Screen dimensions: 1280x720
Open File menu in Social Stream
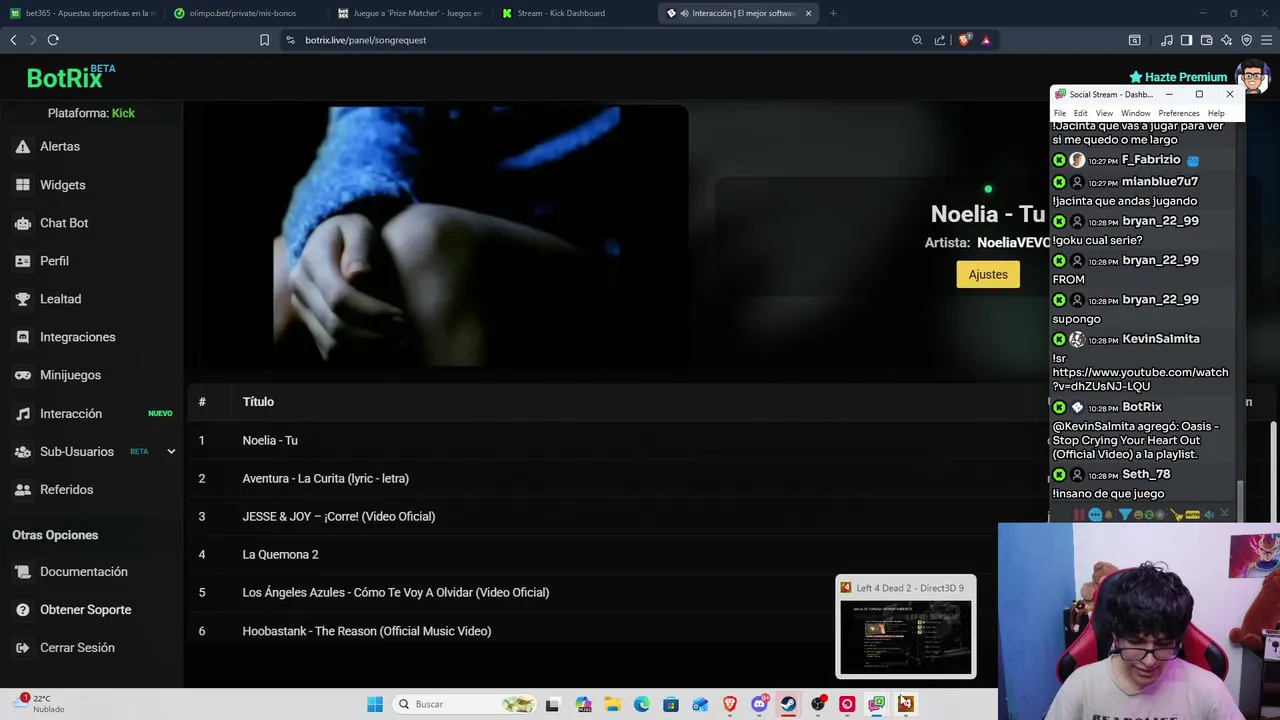click(1060, 113)
